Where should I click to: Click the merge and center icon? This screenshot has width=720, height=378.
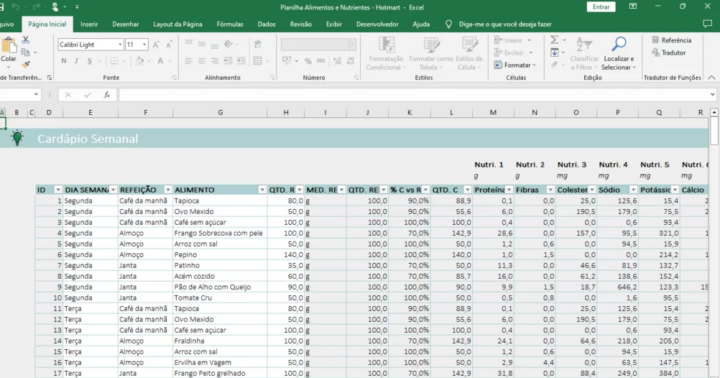point(258,61)
